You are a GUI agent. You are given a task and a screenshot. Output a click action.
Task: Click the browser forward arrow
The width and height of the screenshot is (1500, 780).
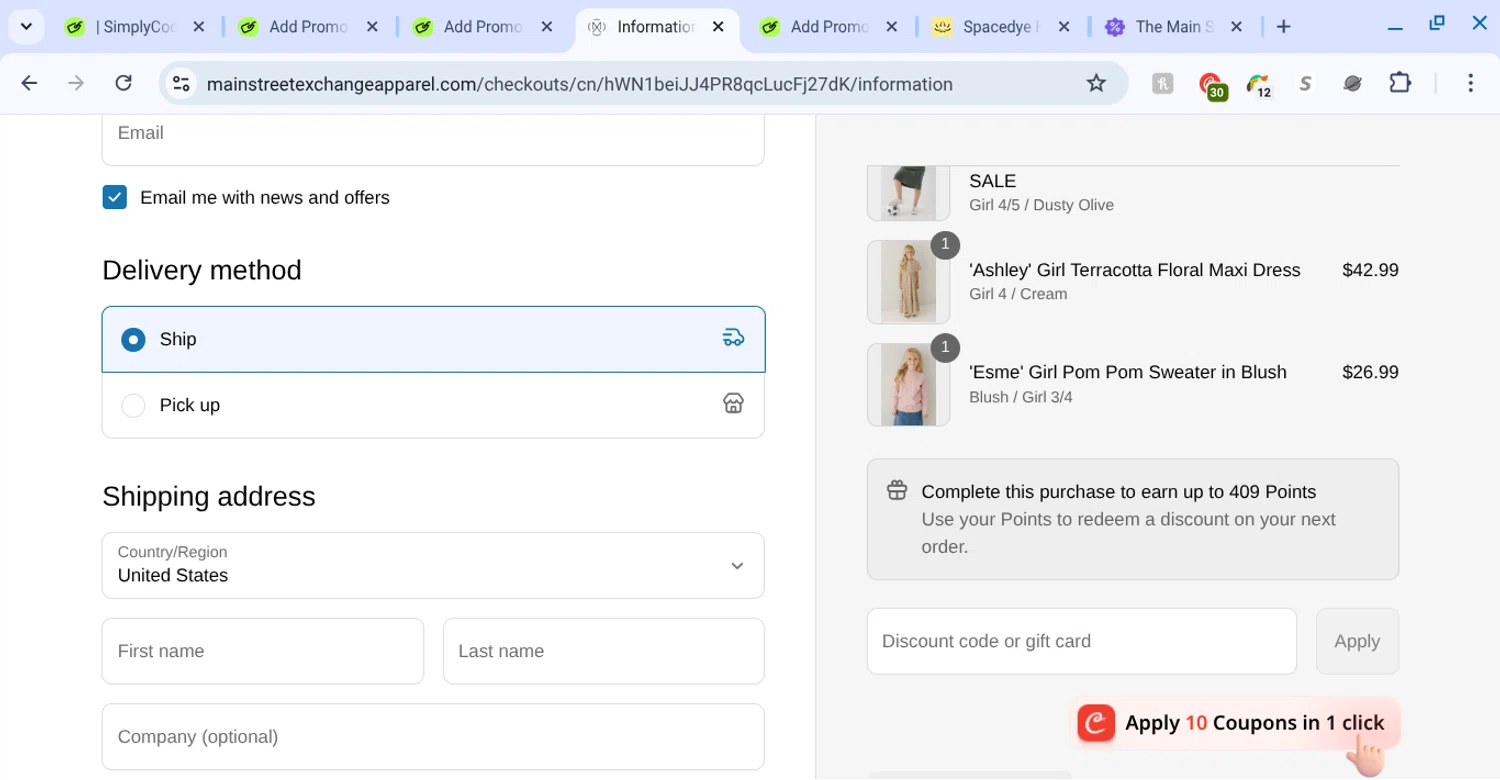coord(76,84)
